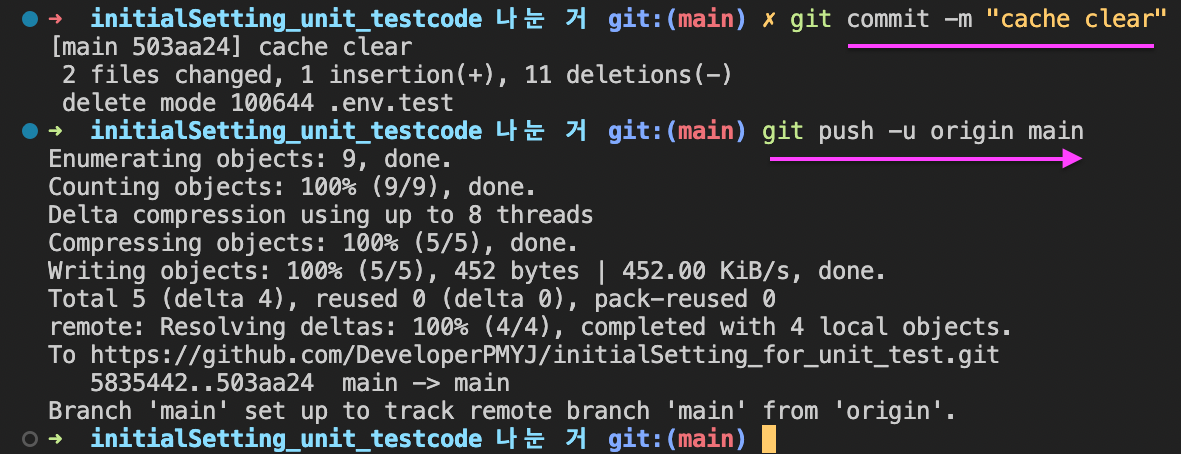Click "5835442..503aa24 main -> main" line

(300, 382)
